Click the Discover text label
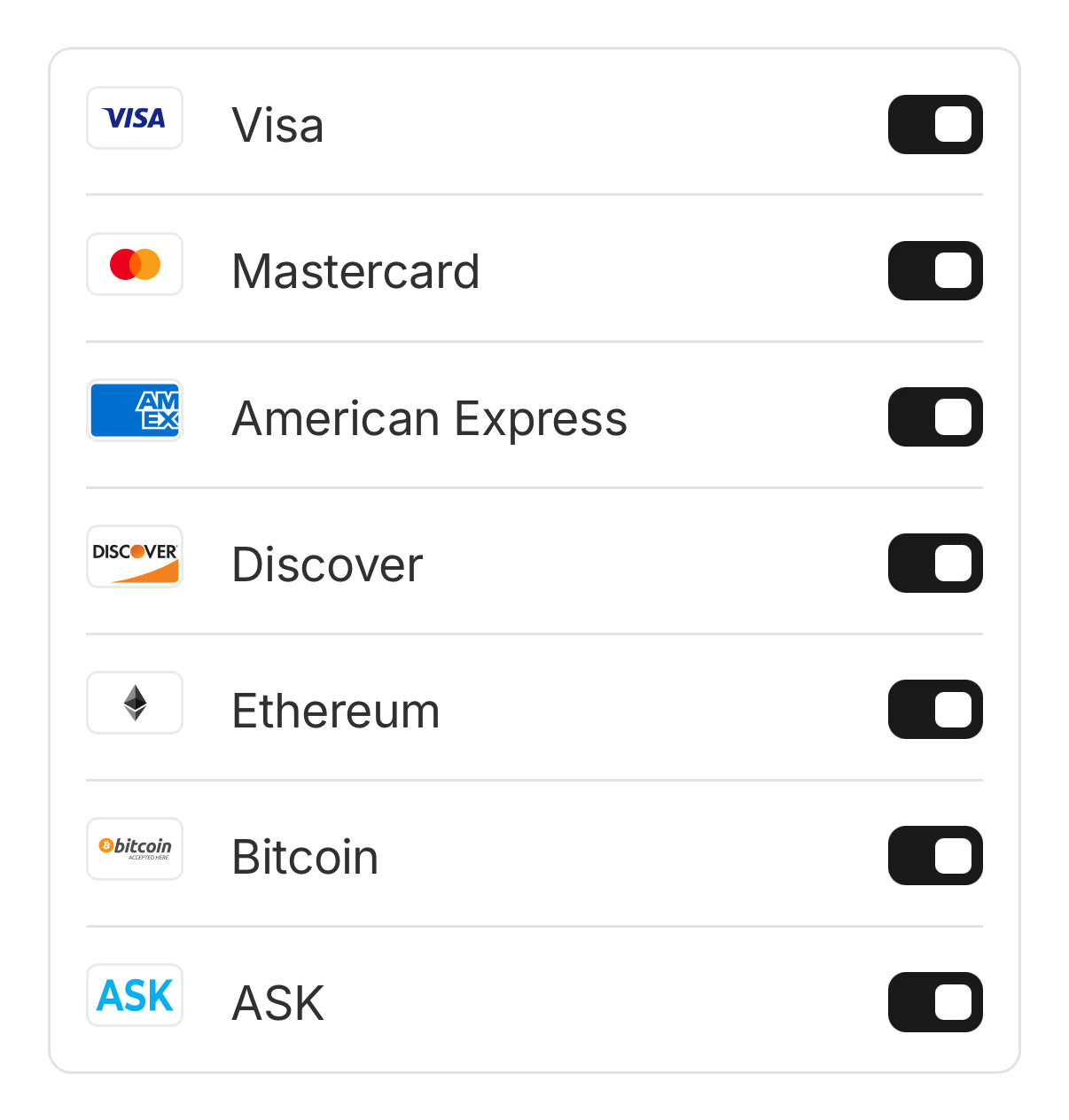The image size is (1069, 1120). pos(327,564)
